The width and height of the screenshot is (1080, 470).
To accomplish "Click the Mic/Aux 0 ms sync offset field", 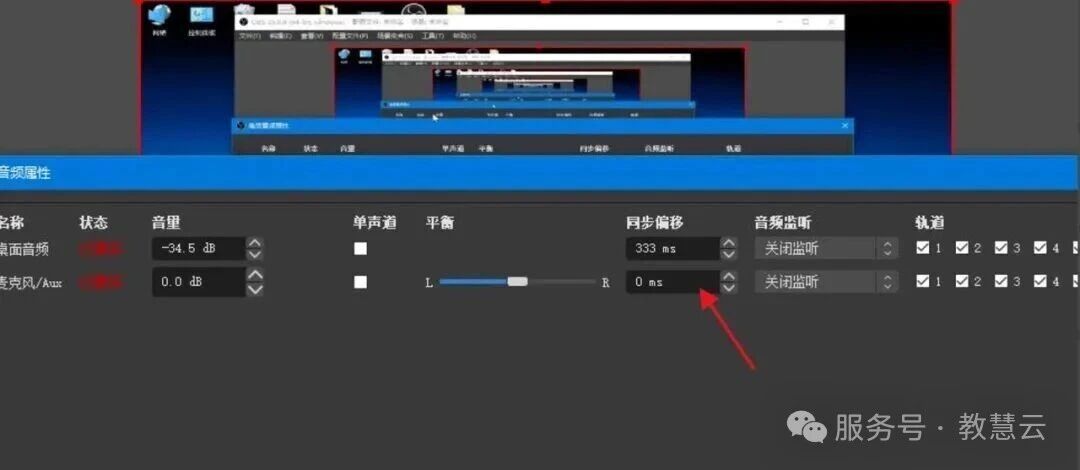I will coord(672,282).
